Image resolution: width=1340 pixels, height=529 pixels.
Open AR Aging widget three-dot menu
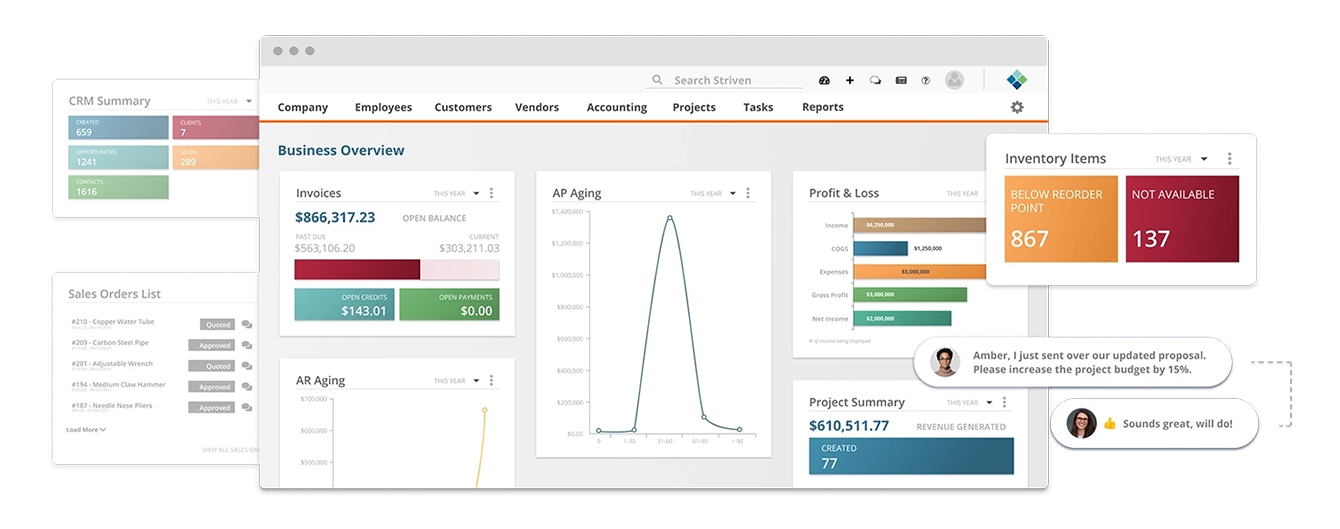pyautogui.click(x=491, y=381)
